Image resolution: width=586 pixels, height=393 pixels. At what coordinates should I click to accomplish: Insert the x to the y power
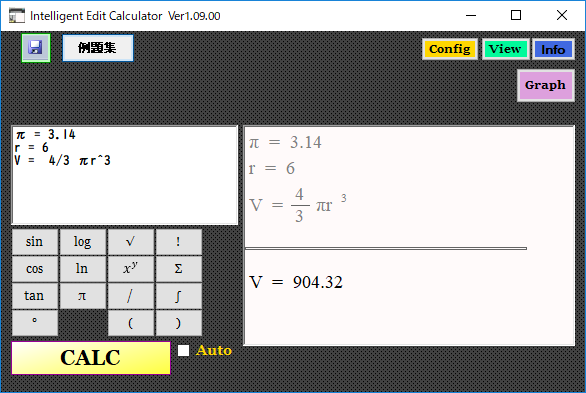pyautogui.click(x=130, y=269)
